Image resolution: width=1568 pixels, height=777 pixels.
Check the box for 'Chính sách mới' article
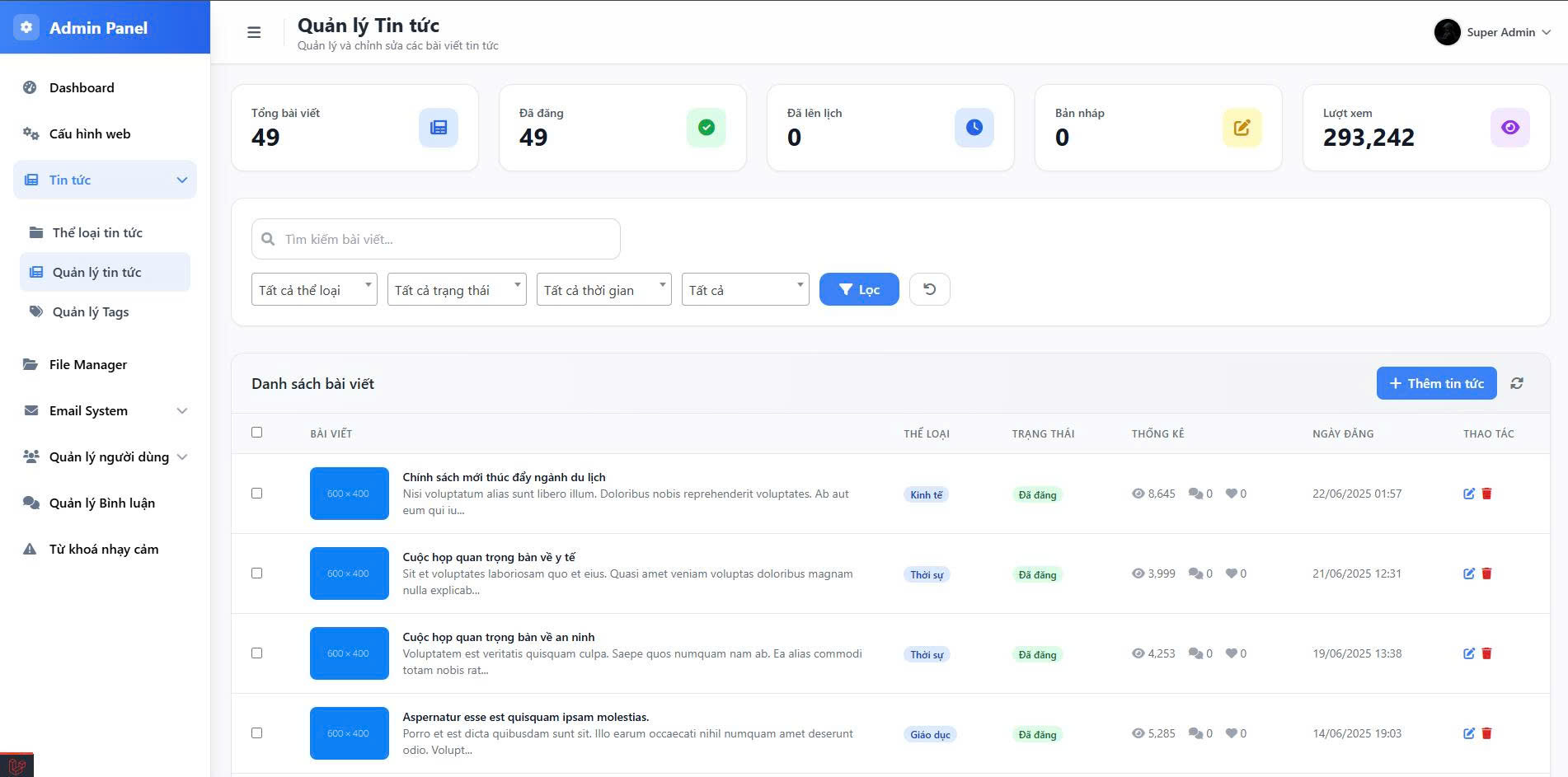256,494
